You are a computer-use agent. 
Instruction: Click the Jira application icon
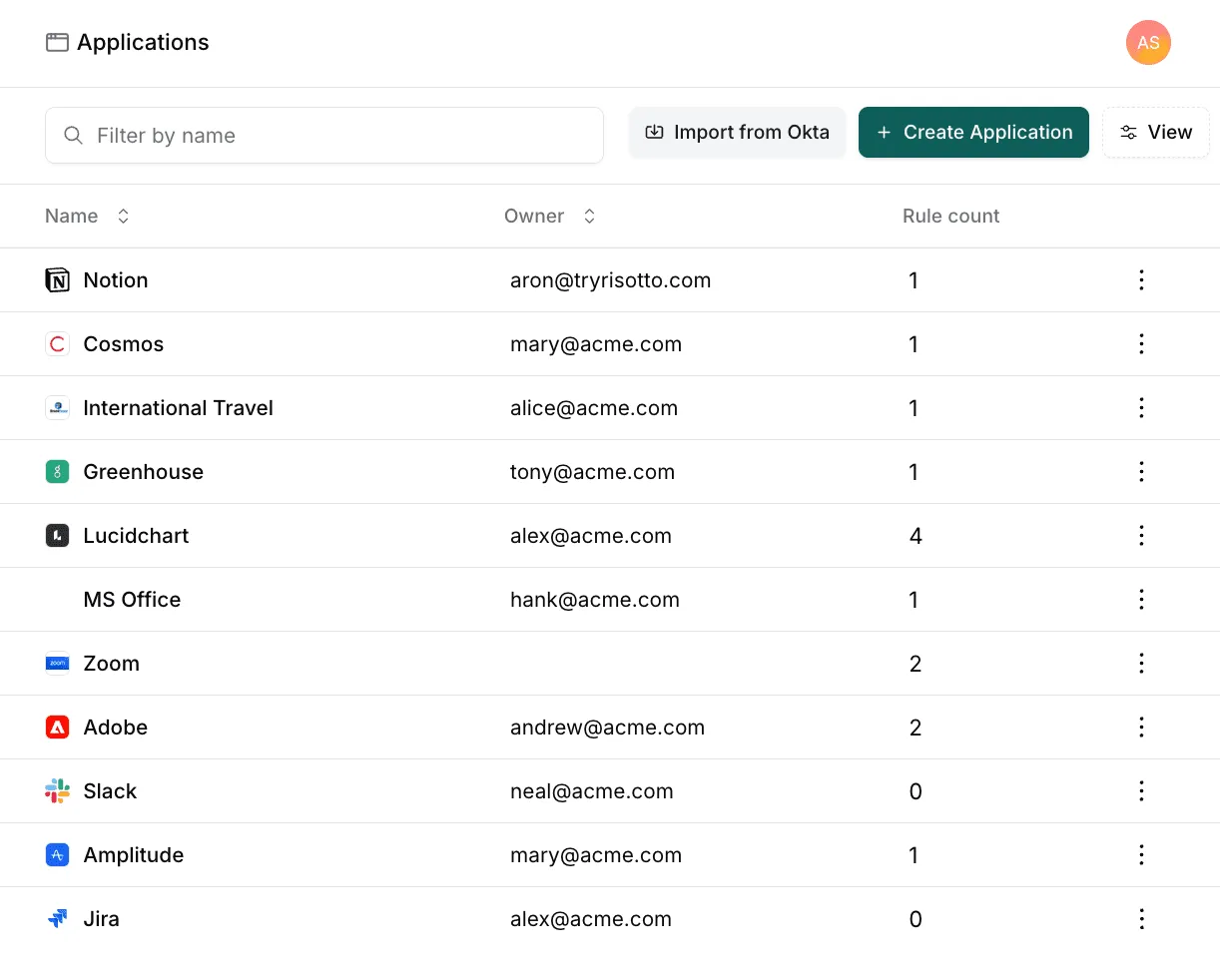57,919
